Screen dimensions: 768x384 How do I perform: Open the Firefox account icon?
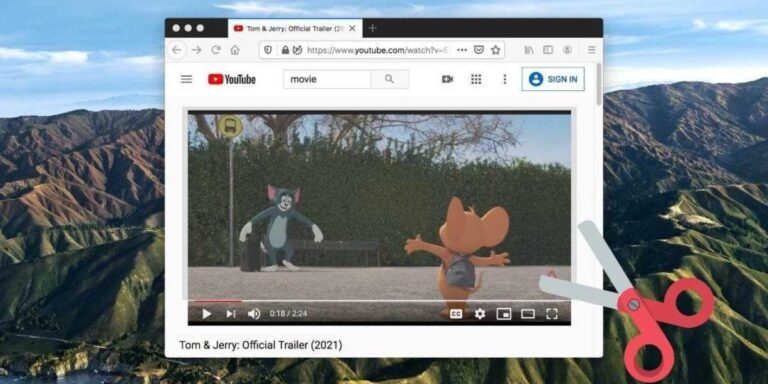tap(567, 50)
